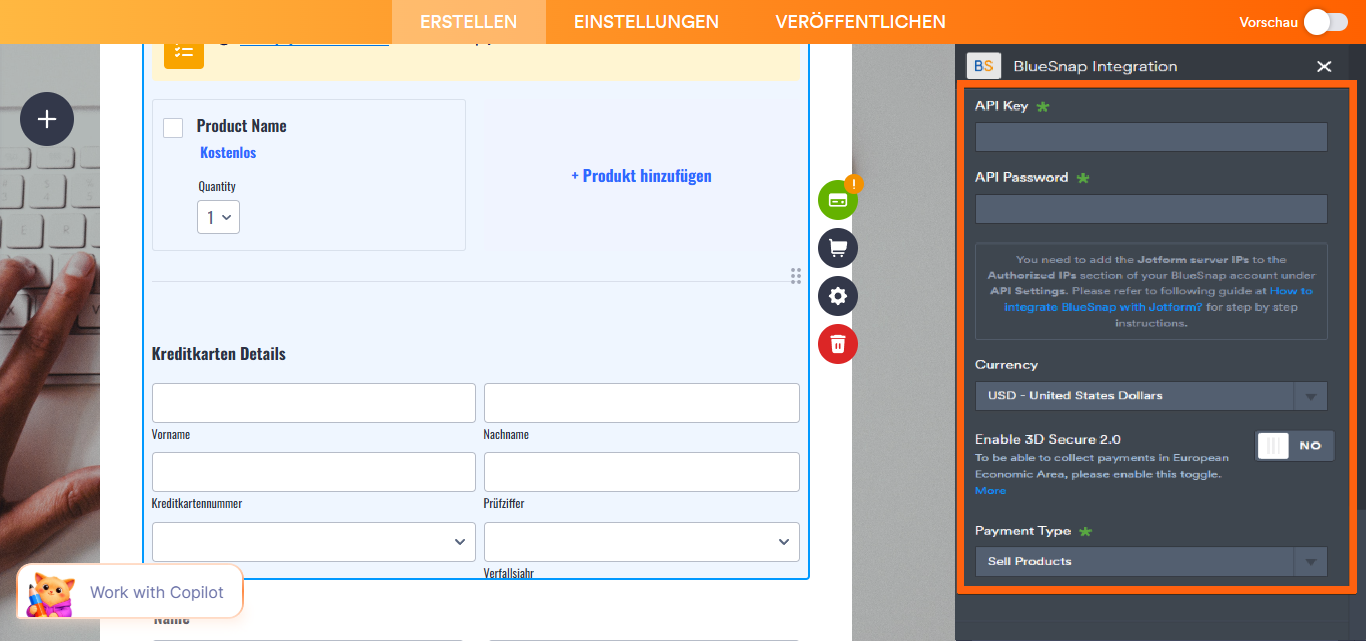Switch to the EINSTELLUNGEN tab
The width and height of the screenshot is (1366, 641).
tap(646, 21)
